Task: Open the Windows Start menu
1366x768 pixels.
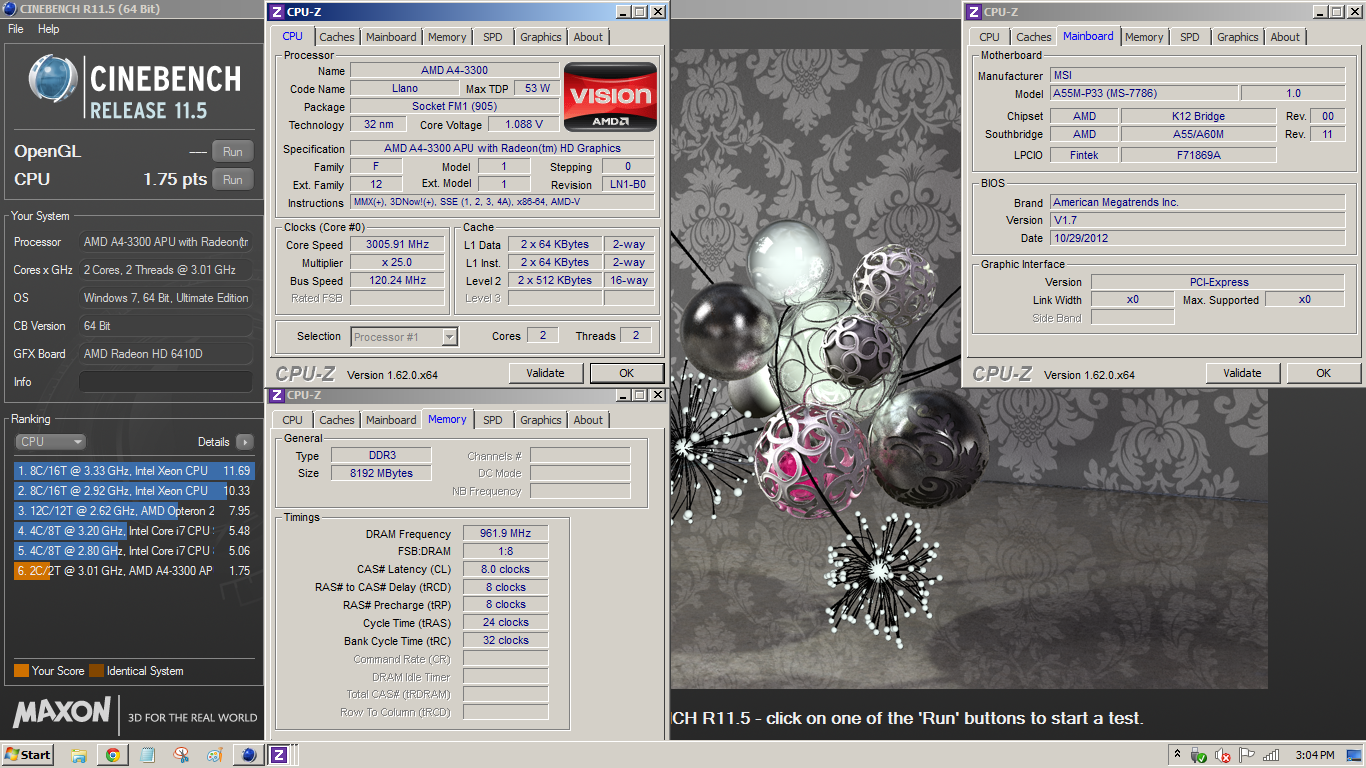Action: click(28, 755)
